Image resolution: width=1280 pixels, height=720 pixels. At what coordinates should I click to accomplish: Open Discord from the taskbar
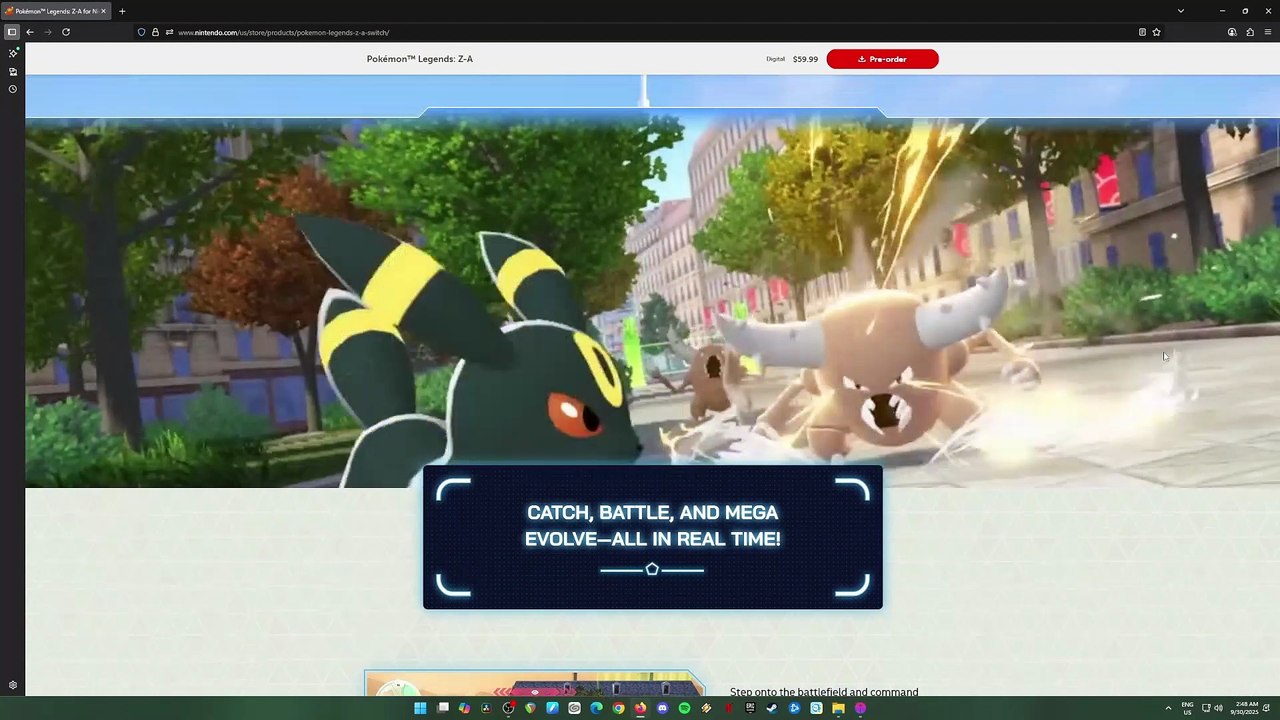point(662,708)
